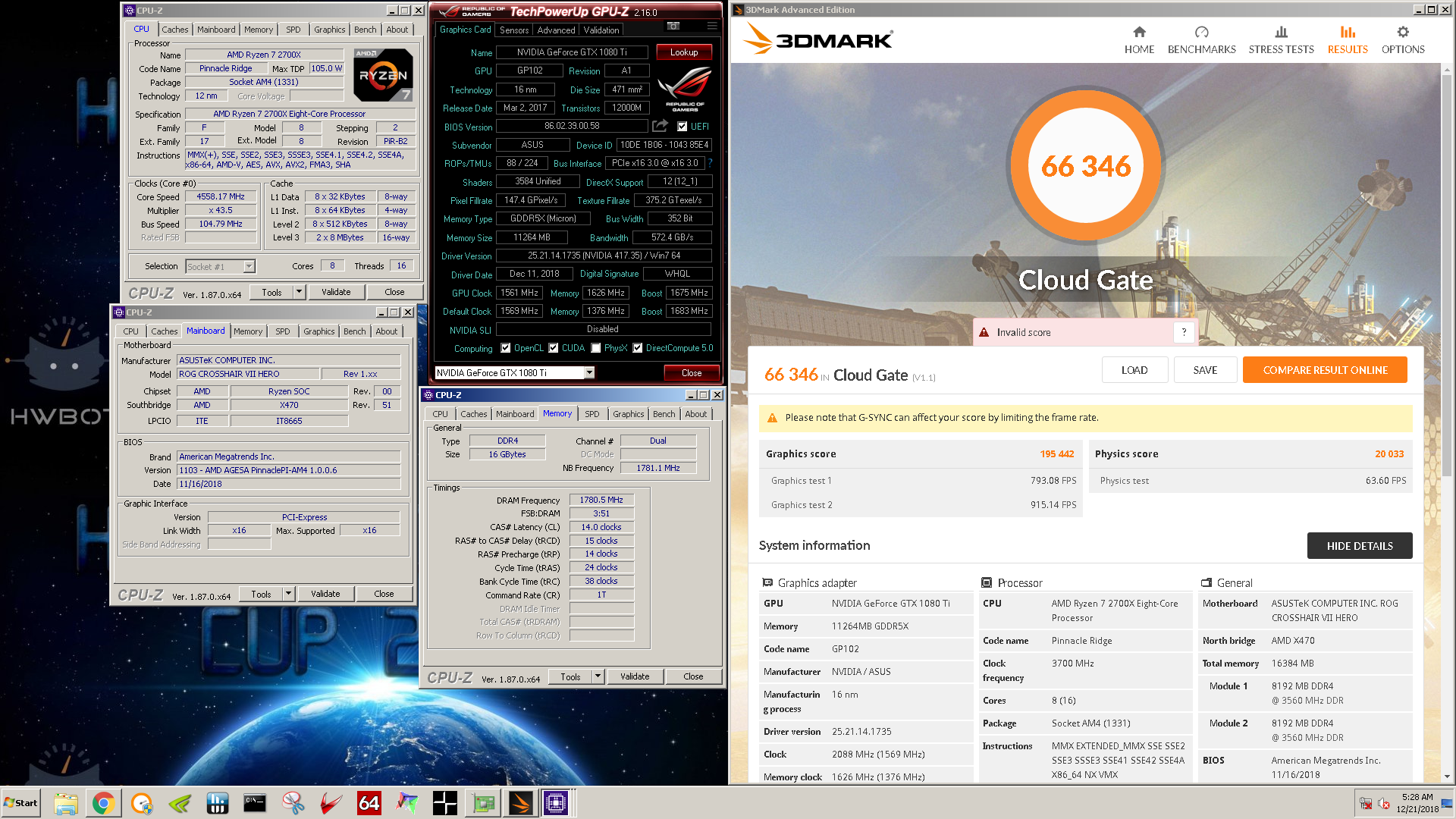The height and width of the screenshot is (819, 1456).
Task: Click the LOAD button in 3DMark
Action: 1134,370
